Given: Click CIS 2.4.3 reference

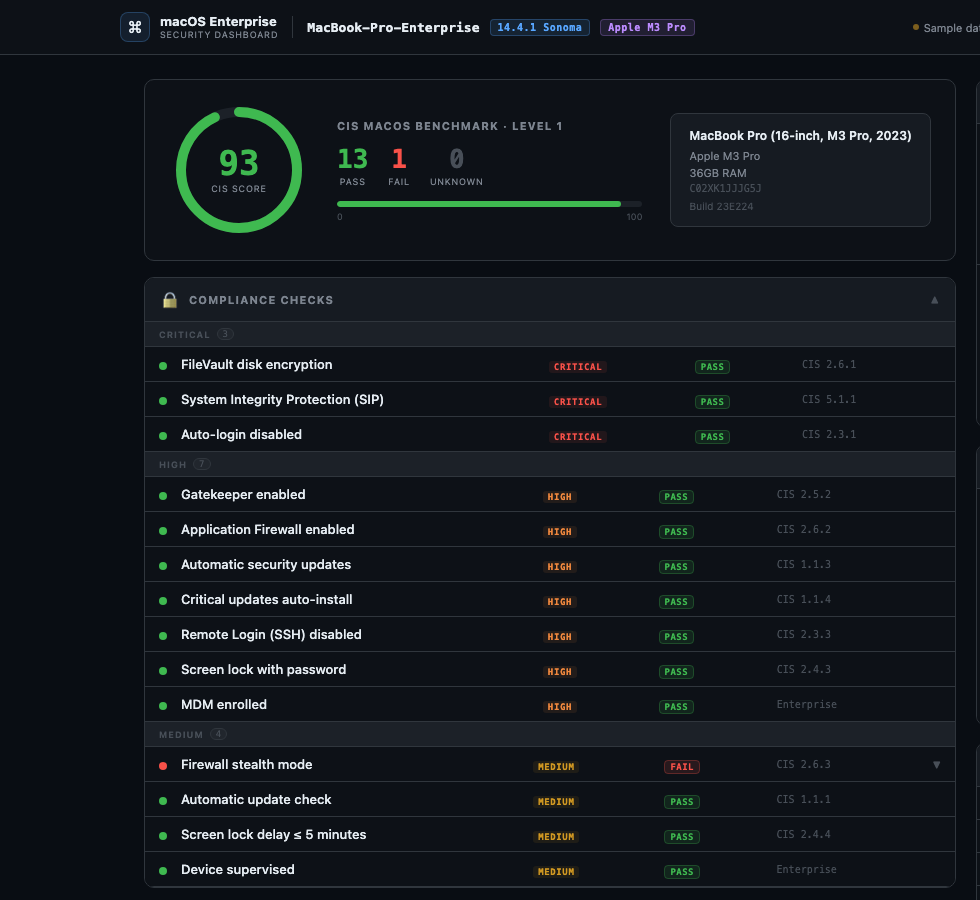Looking at the screenshot, I should (x=804, y=669).
